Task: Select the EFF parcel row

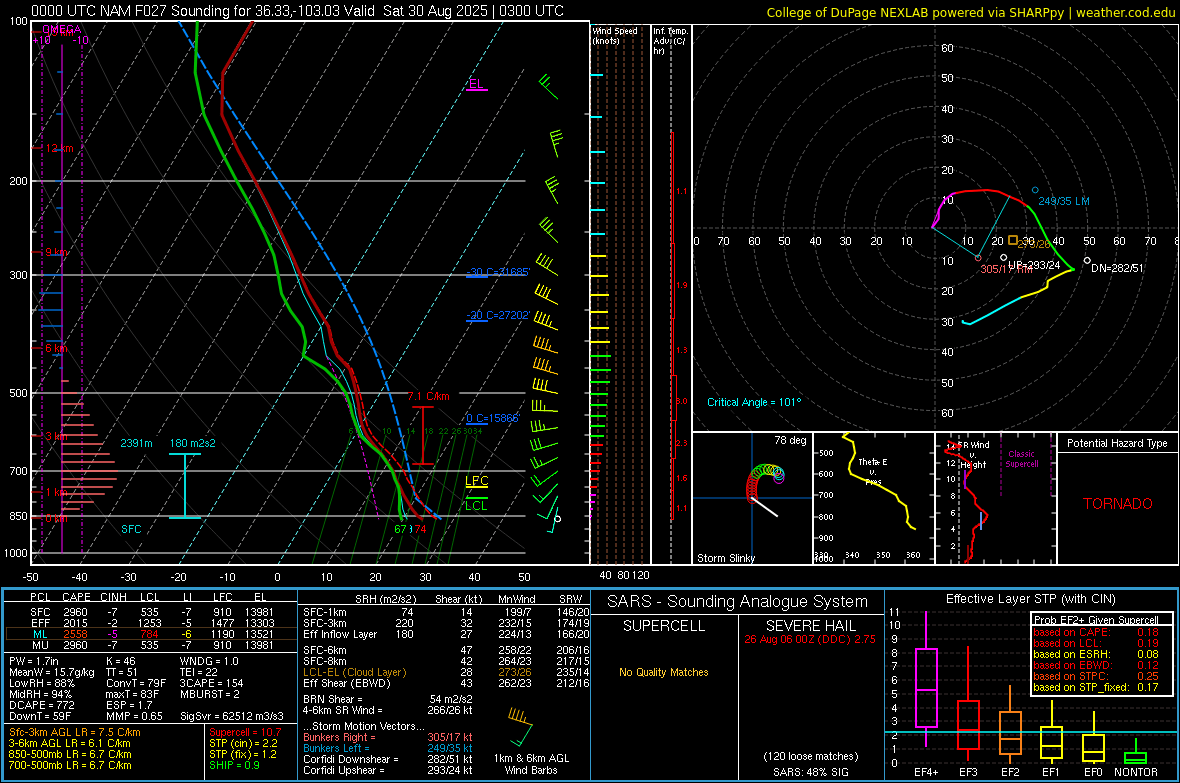Action: pos(151,623)
